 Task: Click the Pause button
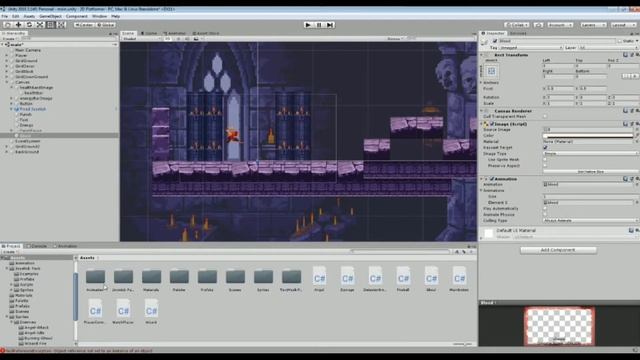319,25
